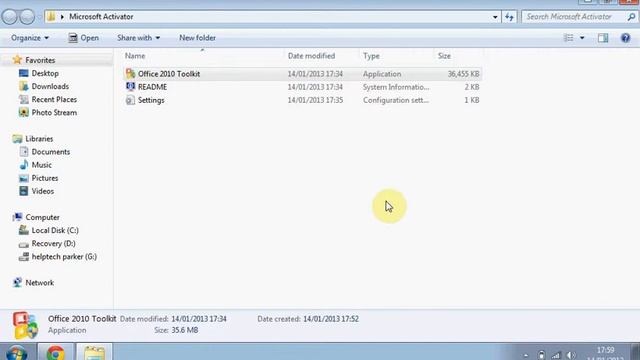
Task: Click the Configuration sett... type cell
Action: (x=396, y=100)
